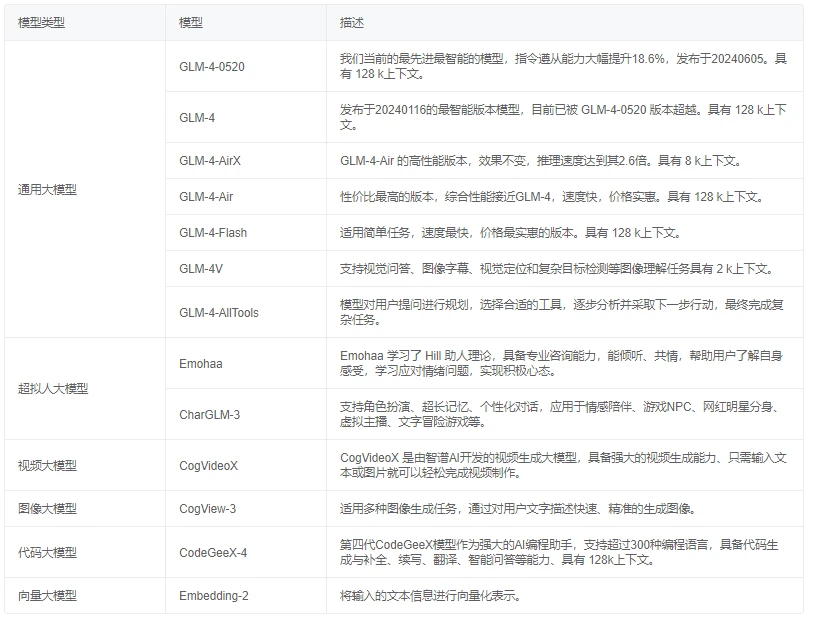
Task: Select the GLM-4V model entry
Action: [201, 269]
